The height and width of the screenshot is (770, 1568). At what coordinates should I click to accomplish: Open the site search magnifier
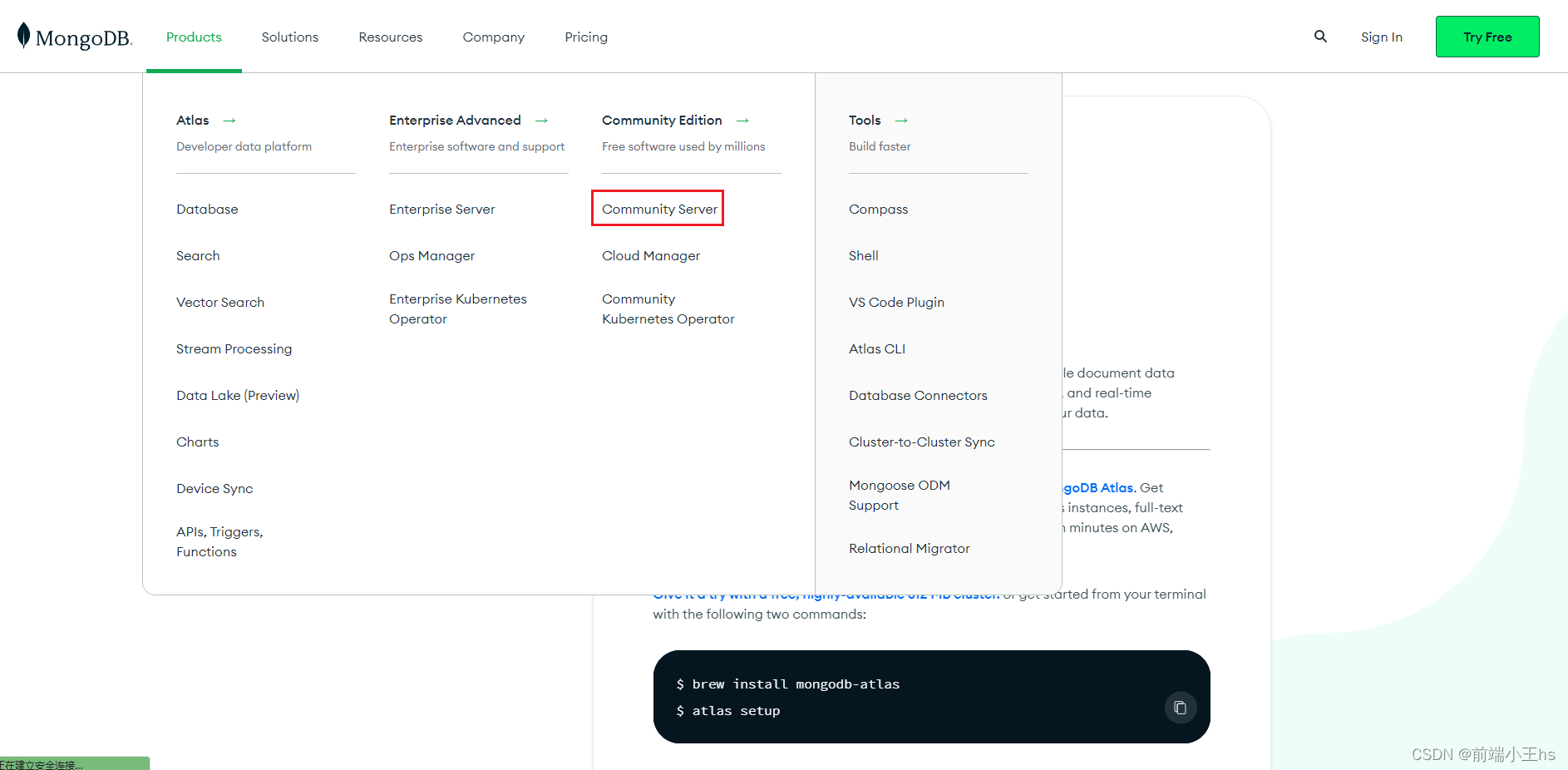click(1320, 37)
